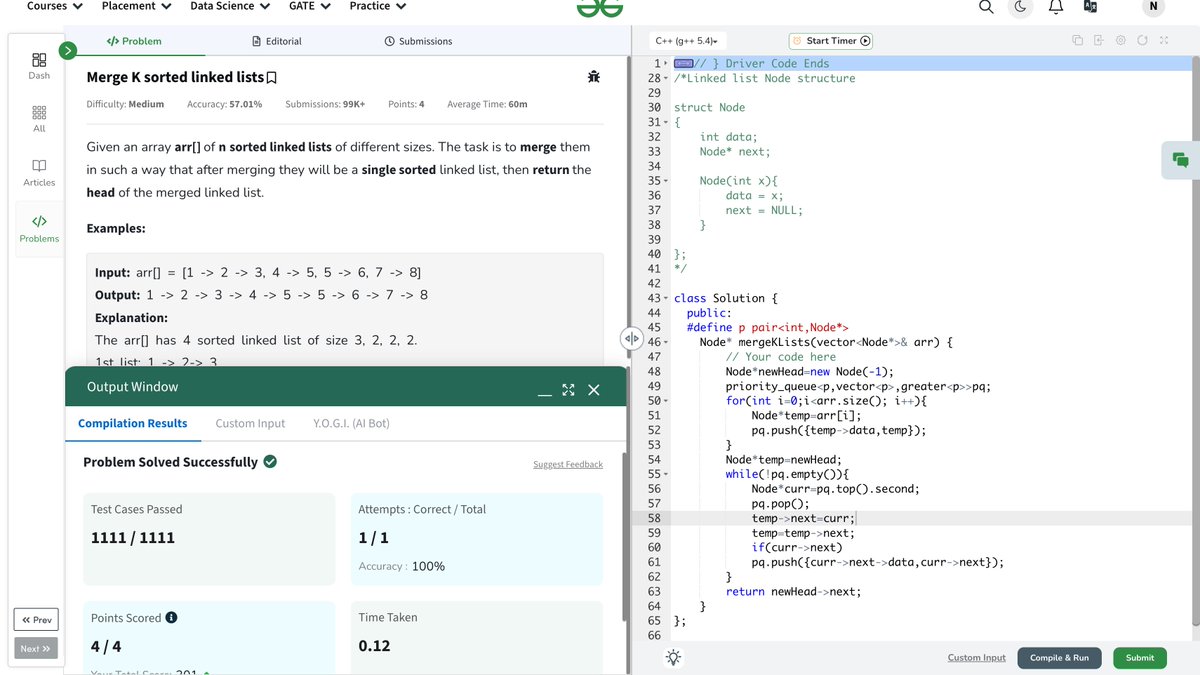
Task: Open the Problems sidebar code icon
Action: tap(39, 228)
